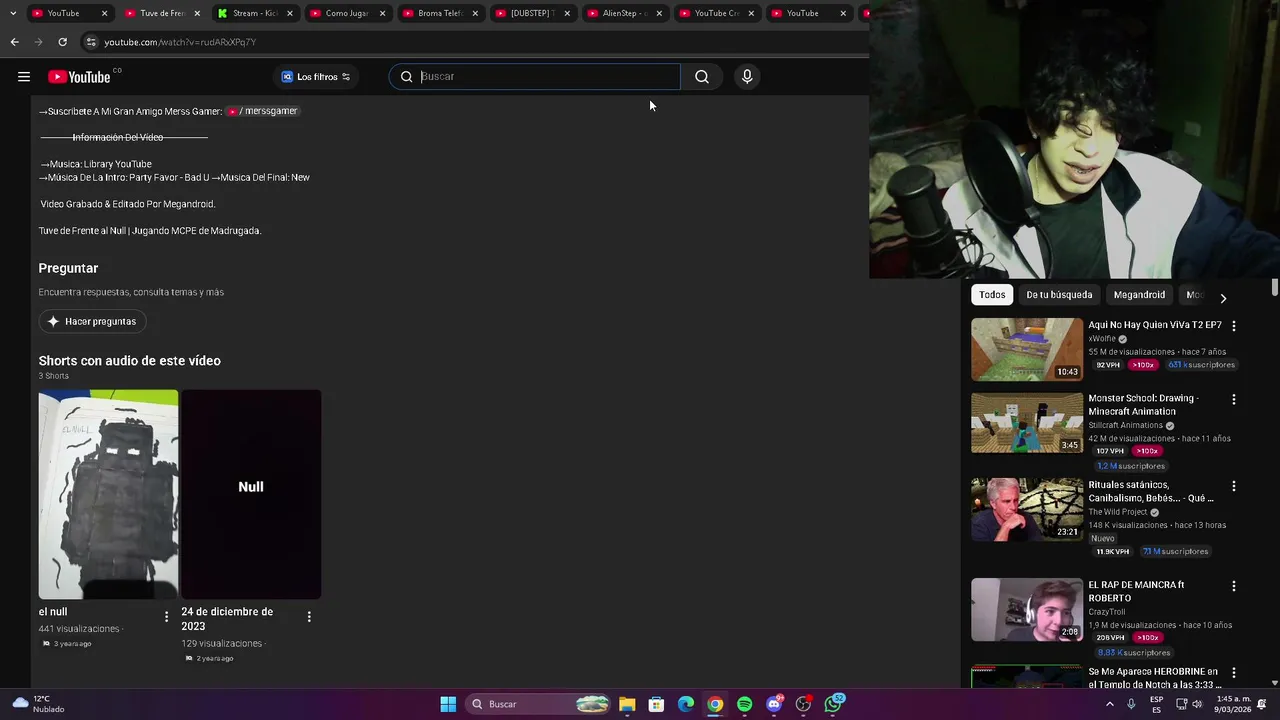Open File Explorer from the taskbar

click(627, 704)
